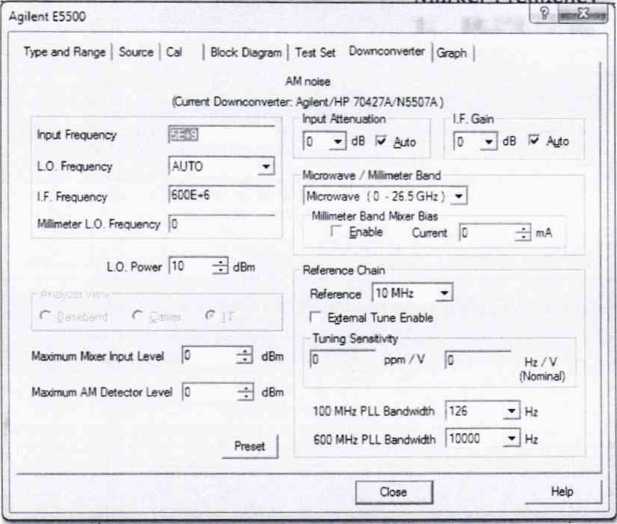Click the Millimeter L.O. Frequency field
Screen dimensions: 617x524
click(221, 224)
